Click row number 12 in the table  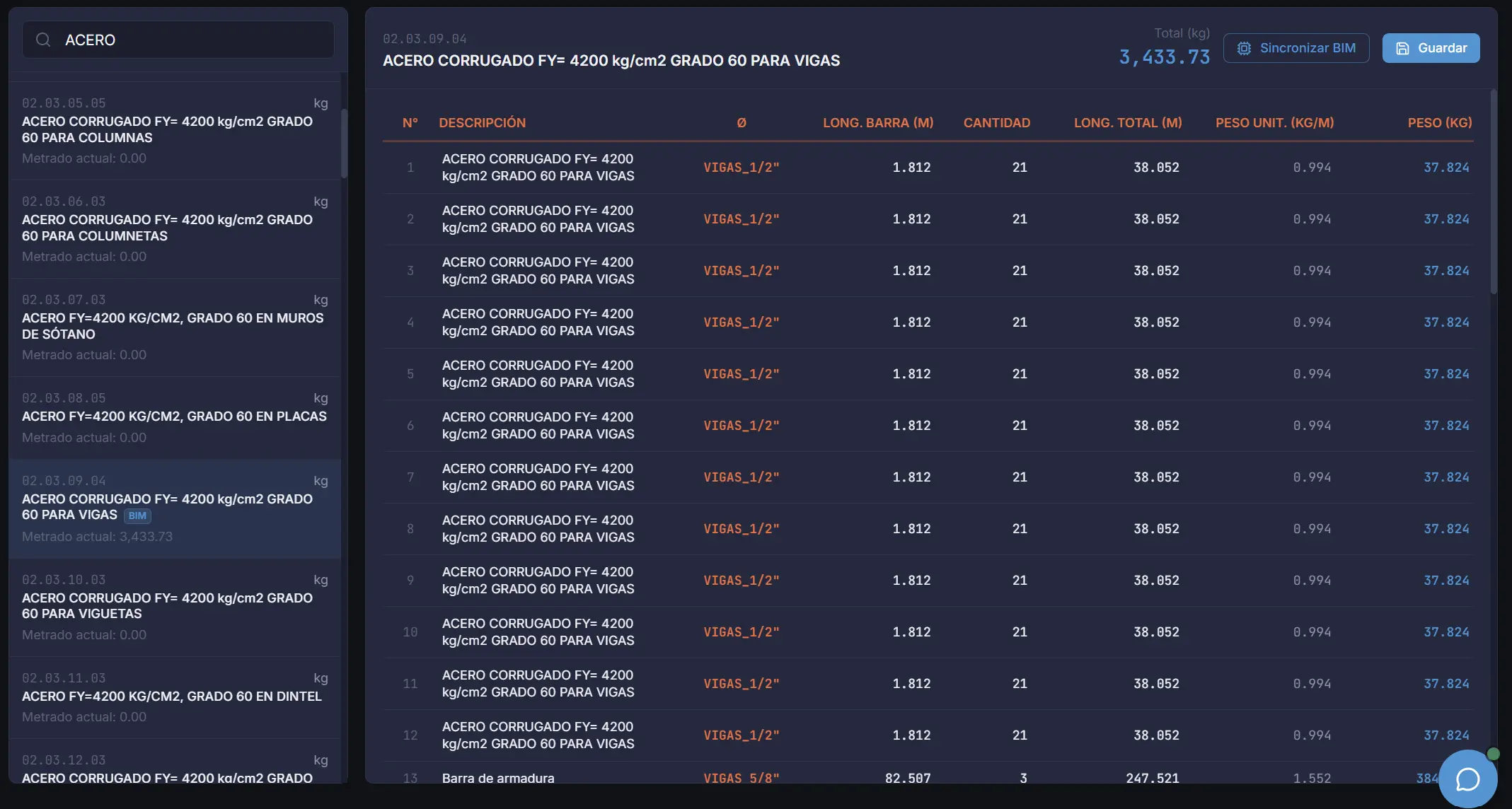click(x=410, y=735)
